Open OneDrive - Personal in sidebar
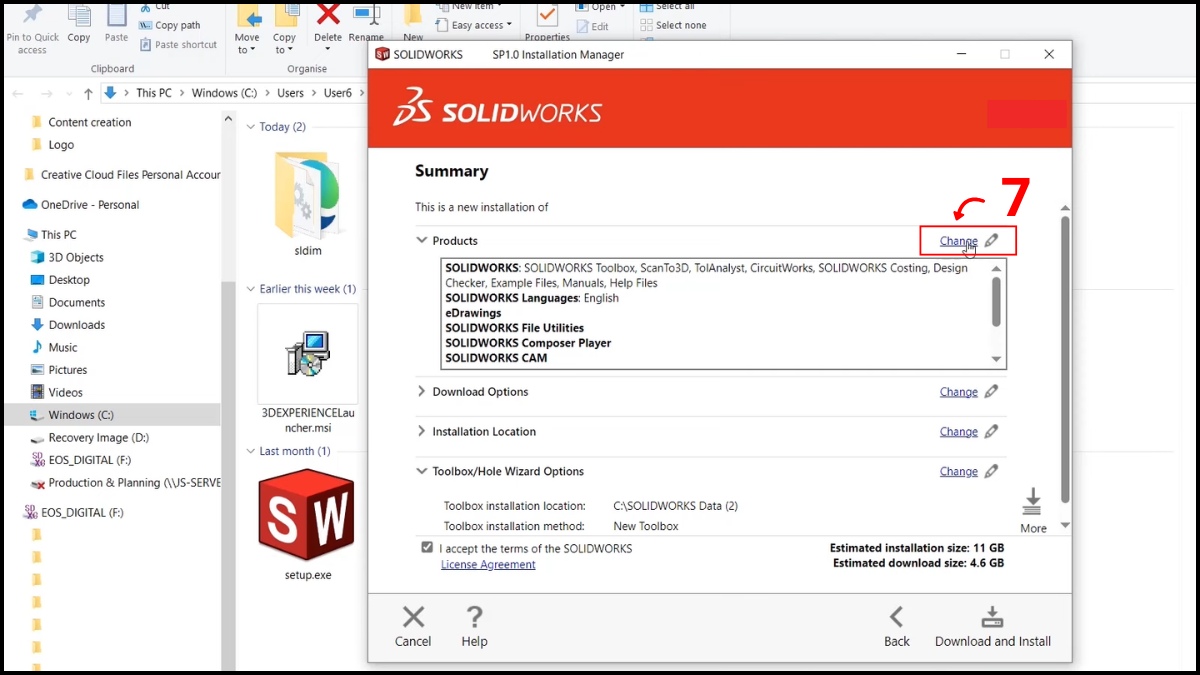Viewport: 1200px width, 675px height. [90, 204]
